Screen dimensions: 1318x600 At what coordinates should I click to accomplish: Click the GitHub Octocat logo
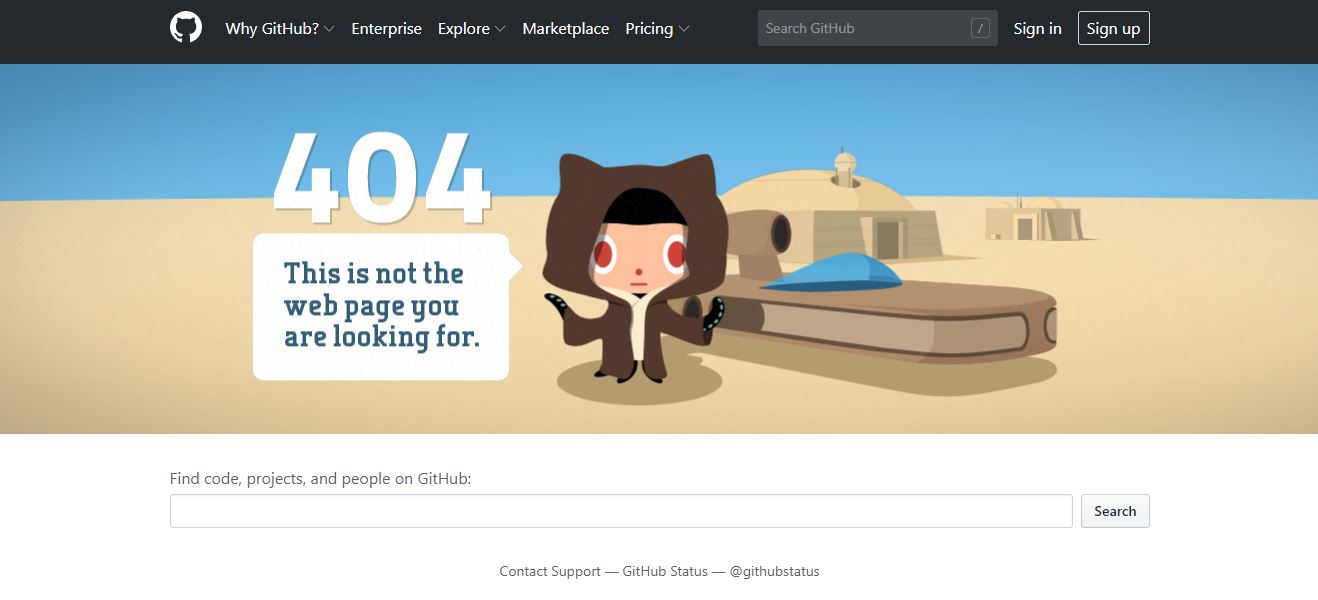[x=186, y=28]
